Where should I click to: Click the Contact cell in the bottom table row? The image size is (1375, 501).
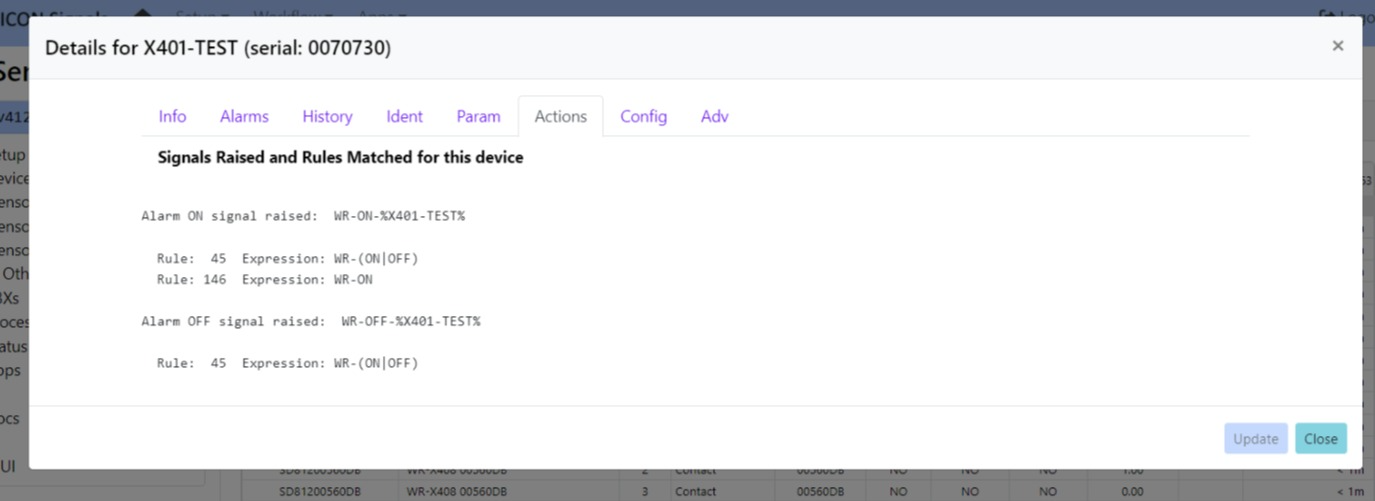[x=696, y=491]
